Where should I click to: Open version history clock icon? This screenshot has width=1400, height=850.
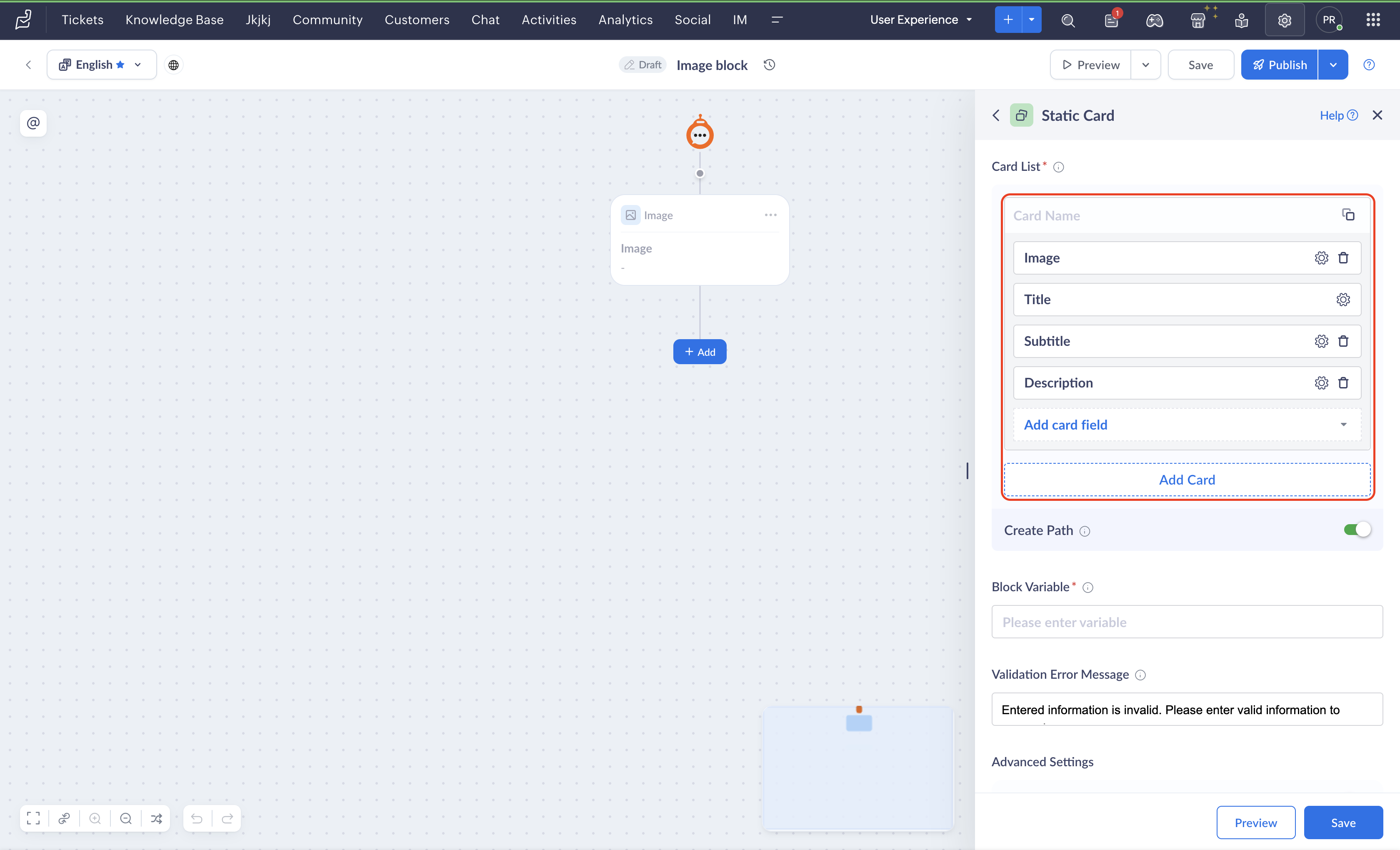pos(769,65)
